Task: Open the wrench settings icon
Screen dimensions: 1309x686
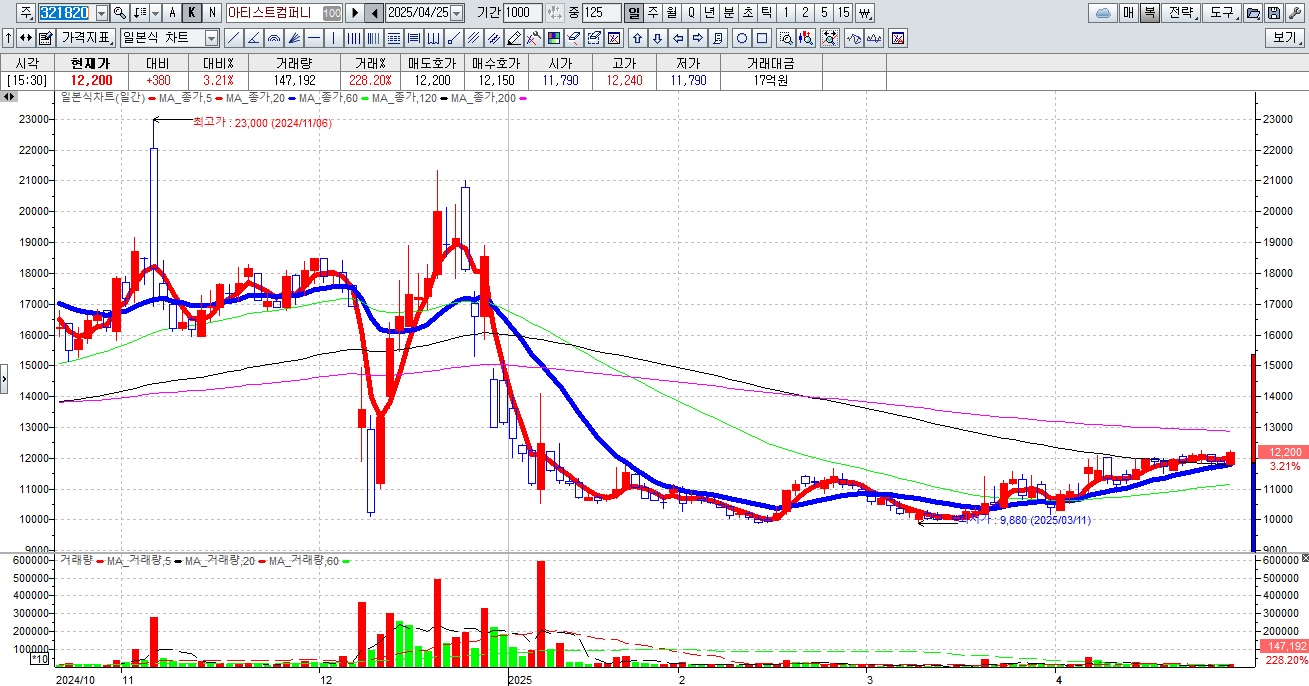Action: click(x=1294, y=13)
